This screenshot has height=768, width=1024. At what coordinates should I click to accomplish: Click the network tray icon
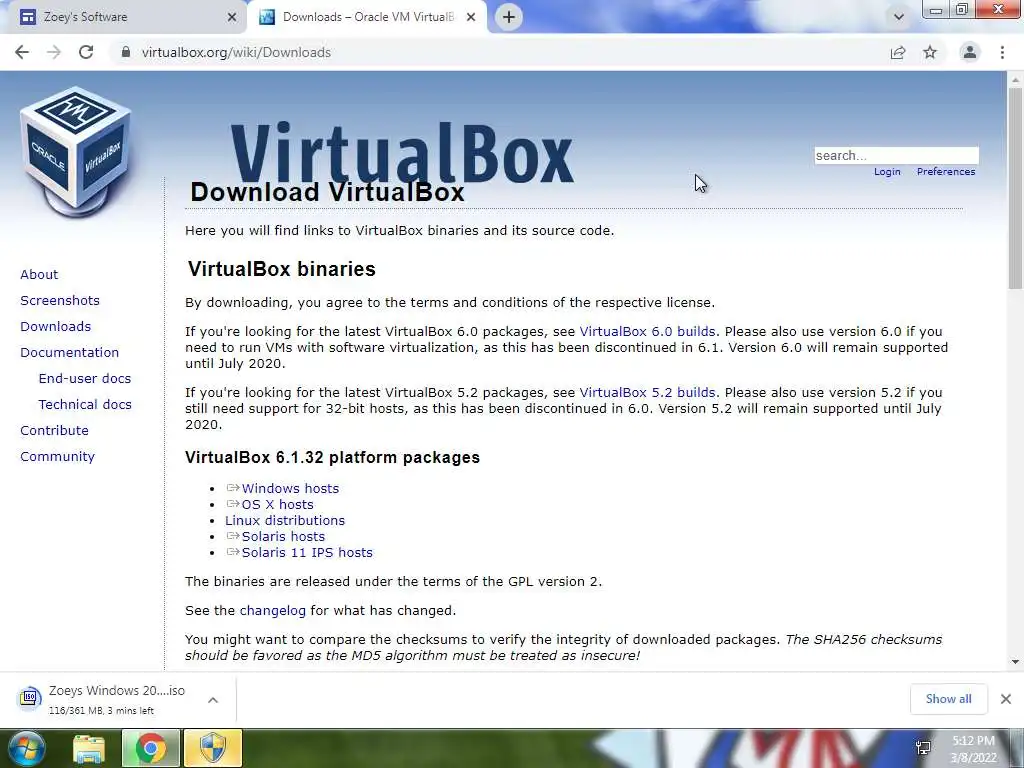[x=923, y=748]
